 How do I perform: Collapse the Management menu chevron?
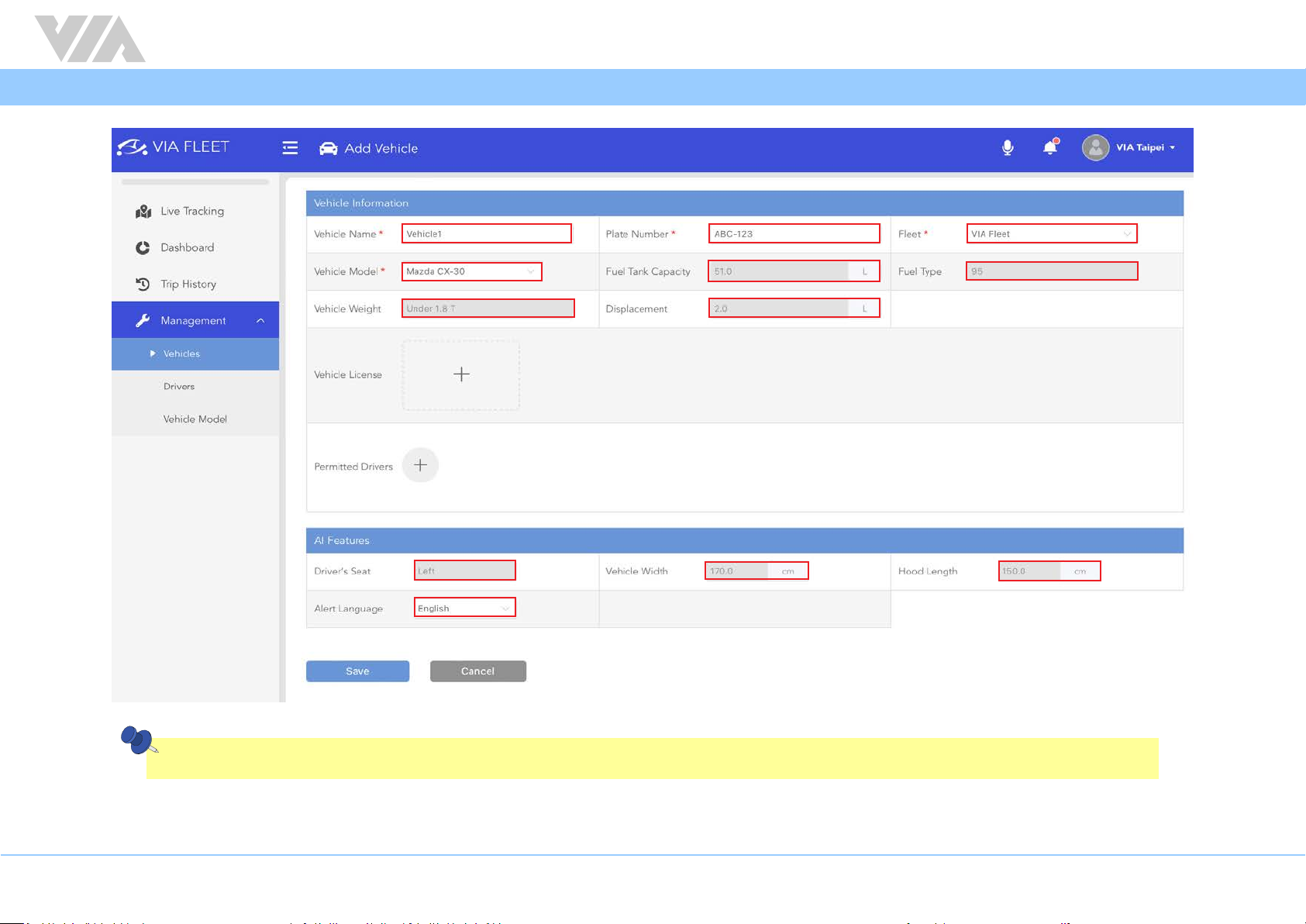tap(260, 320)
